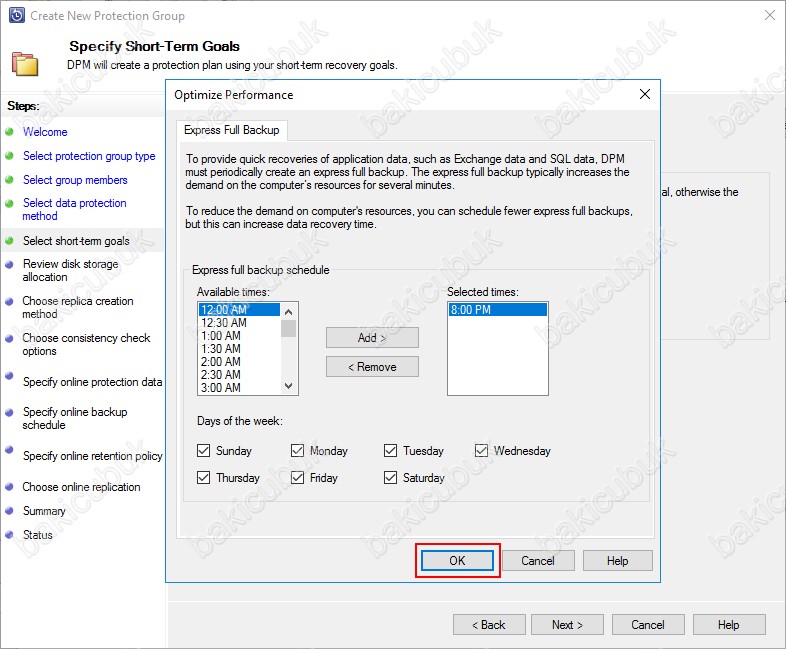Click the Summary step
The height and width of the screenshot is (649, 786).
44,511
